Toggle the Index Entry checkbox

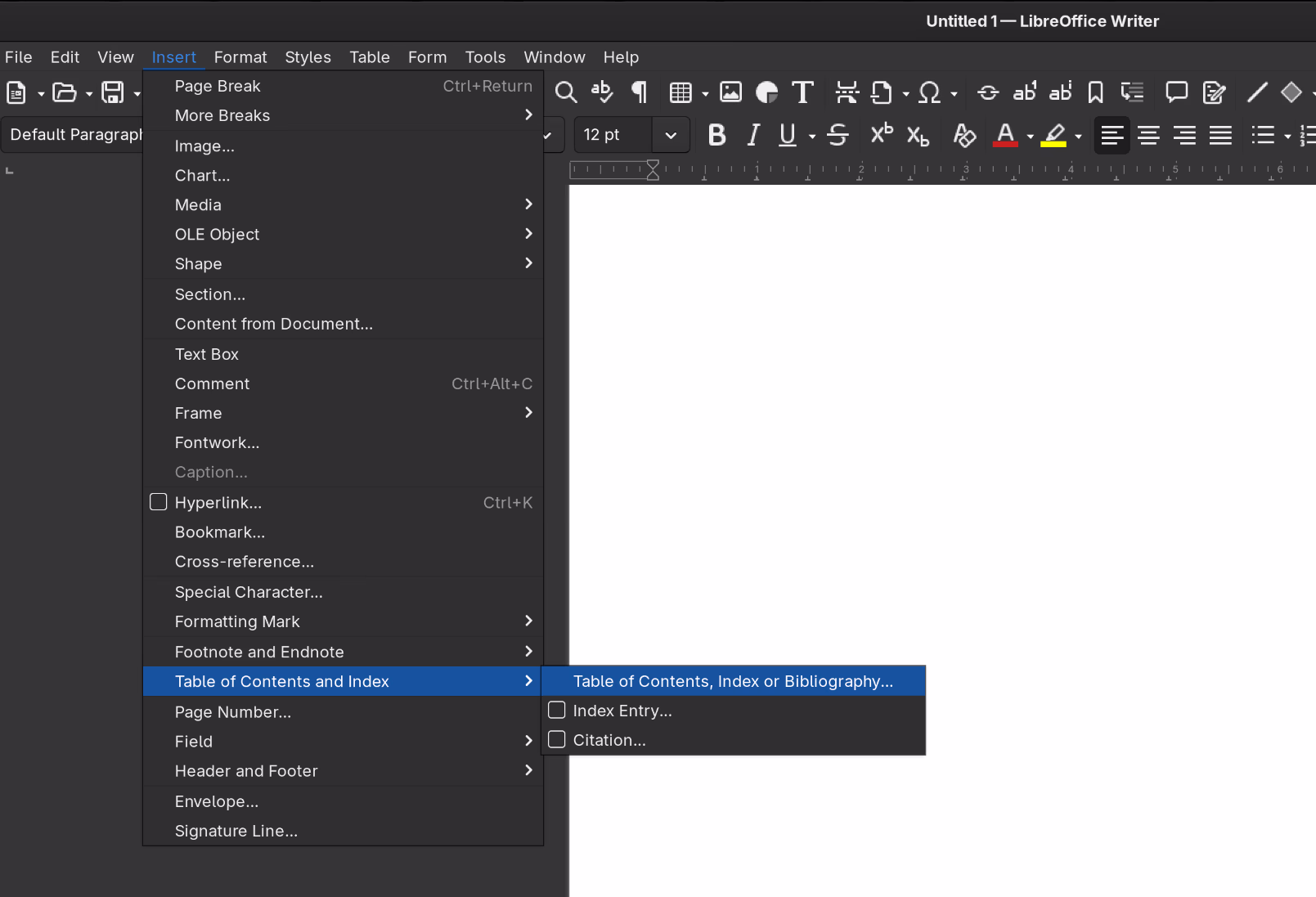557,710
